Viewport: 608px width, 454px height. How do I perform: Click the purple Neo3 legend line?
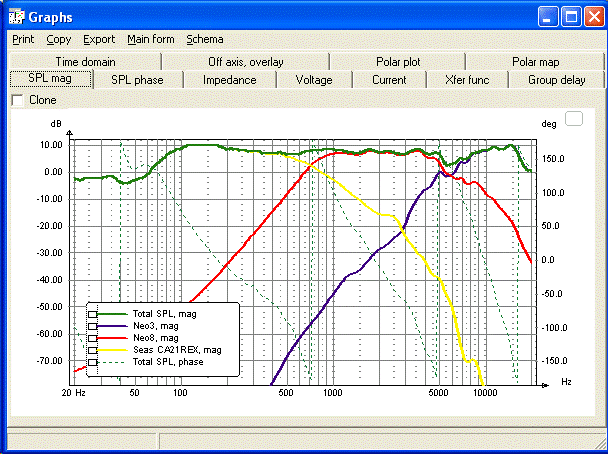(112, 326)
